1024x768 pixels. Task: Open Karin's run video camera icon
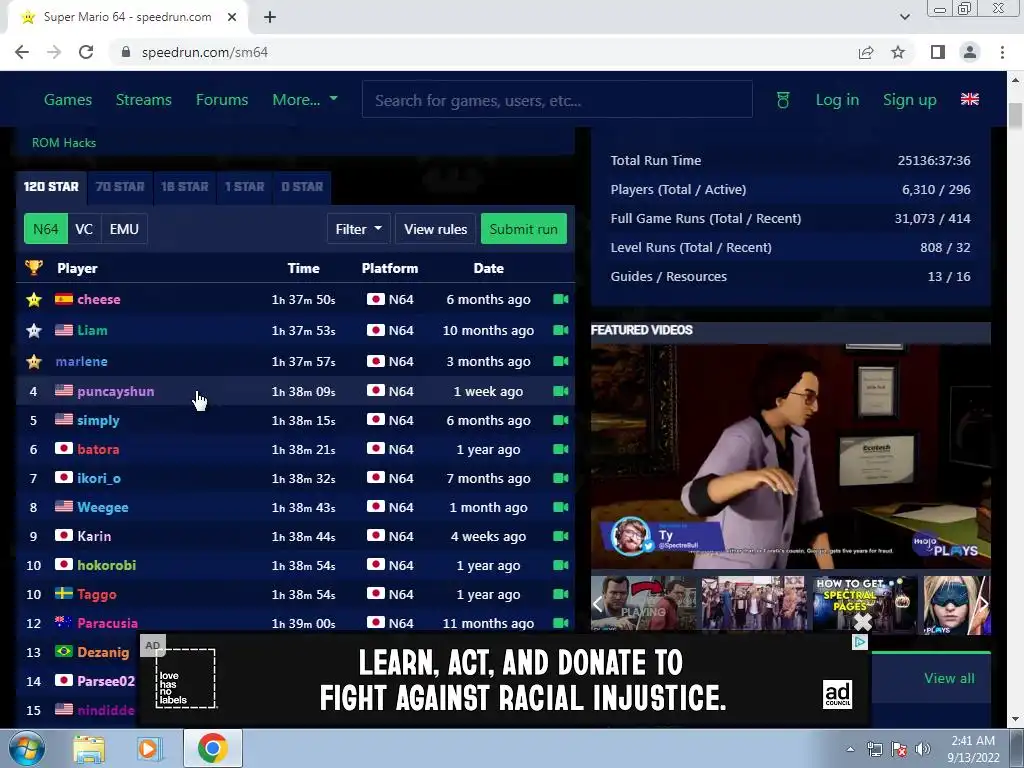[560, 536]
